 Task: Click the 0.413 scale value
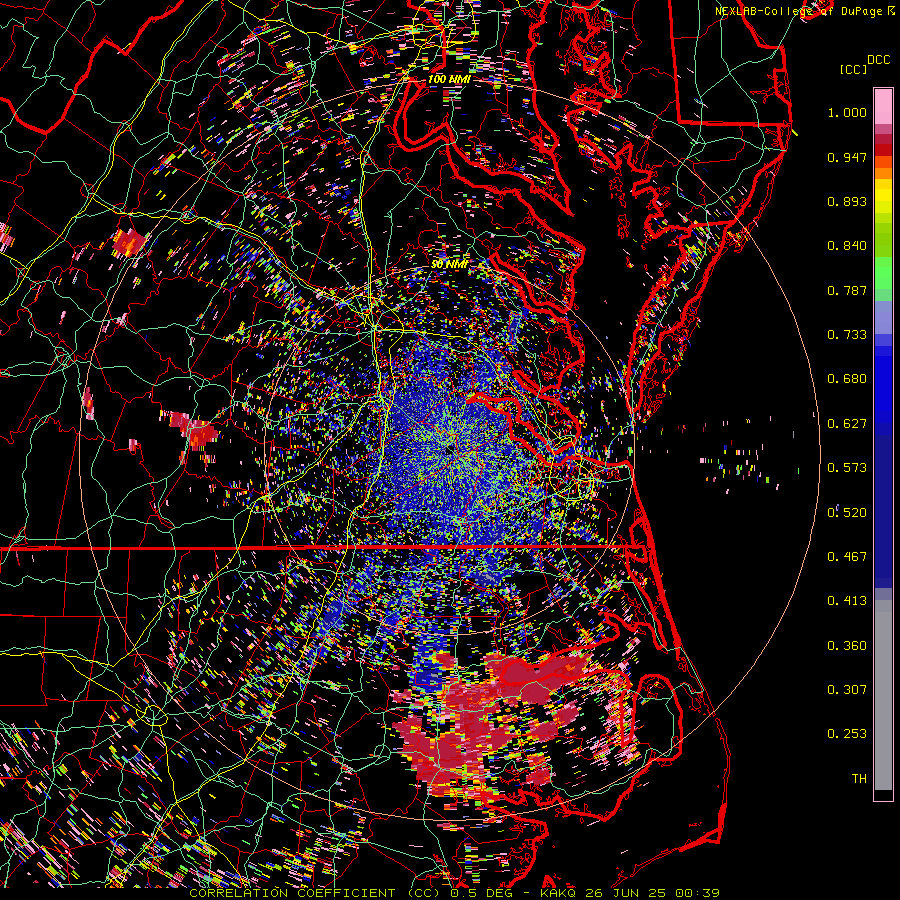pos(847,601)
